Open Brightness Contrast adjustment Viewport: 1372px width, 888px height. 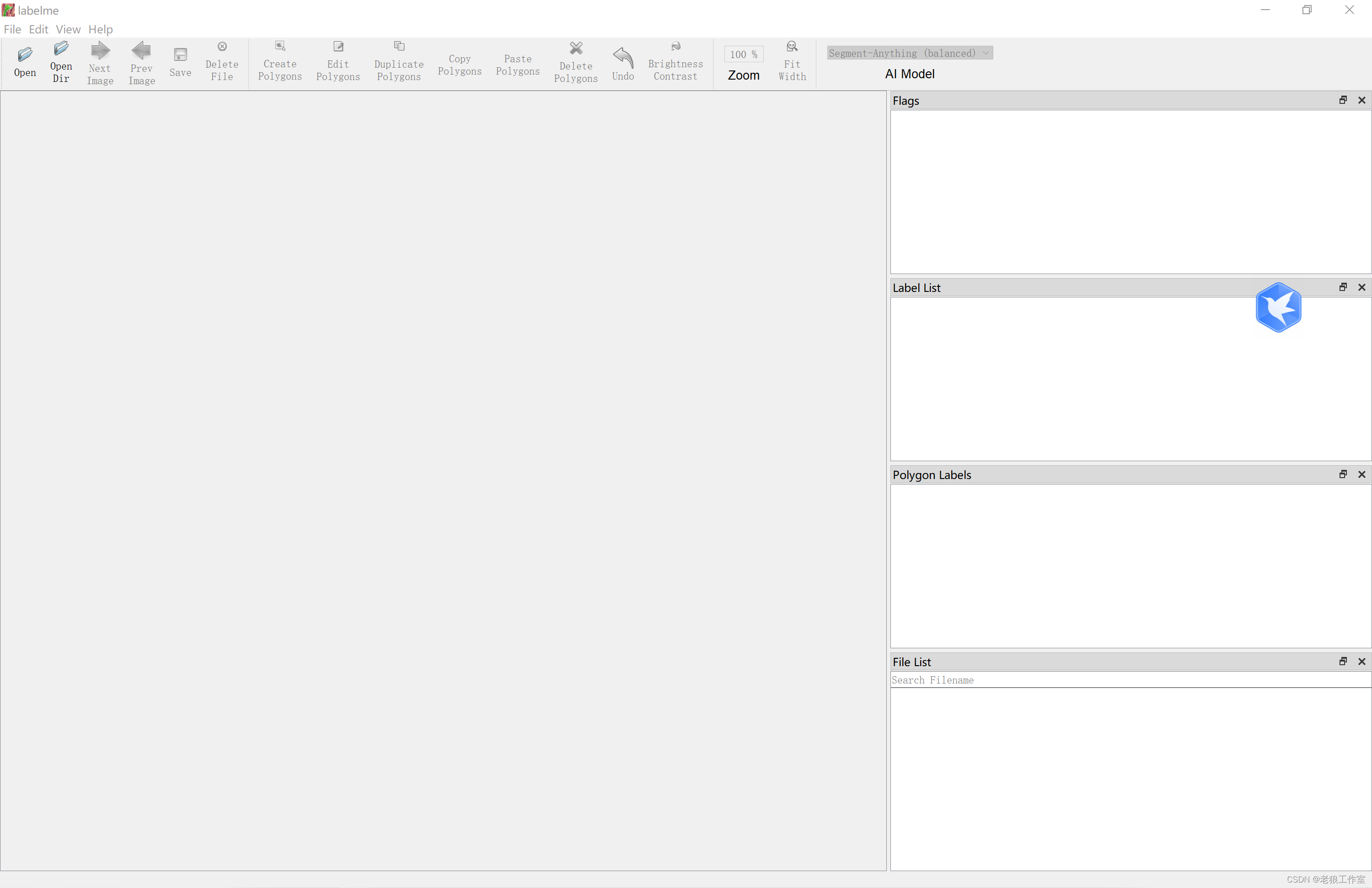tap(675, 46)
